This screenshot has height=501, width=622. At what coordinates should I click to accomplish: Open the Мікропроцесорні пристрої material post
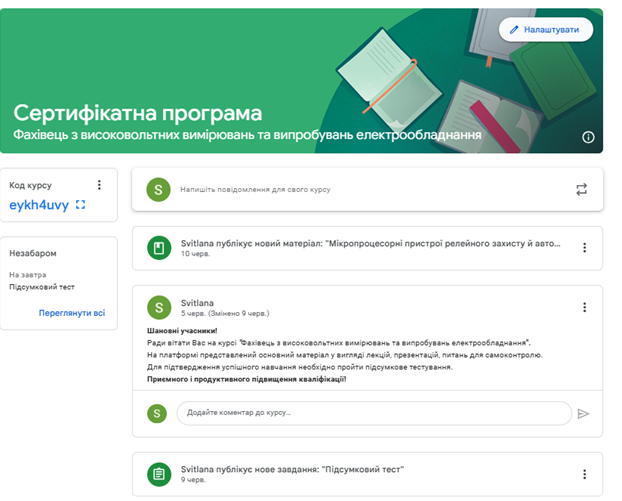point(367,248)
